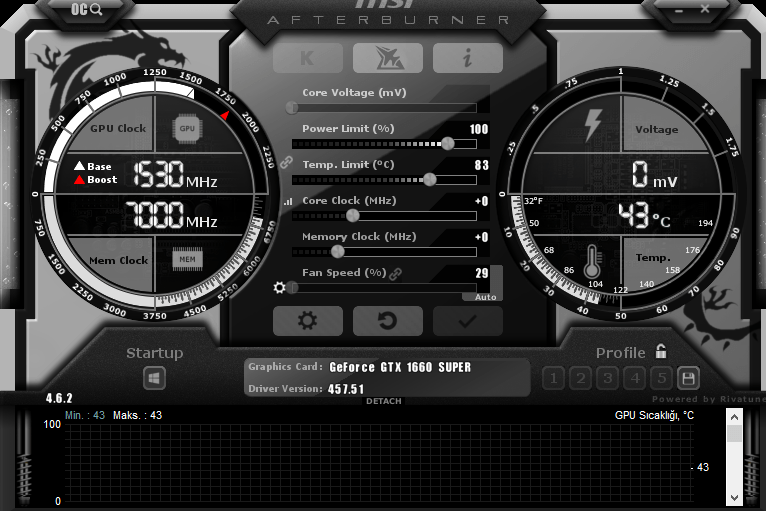Select profile slot 1

point(553,378)
